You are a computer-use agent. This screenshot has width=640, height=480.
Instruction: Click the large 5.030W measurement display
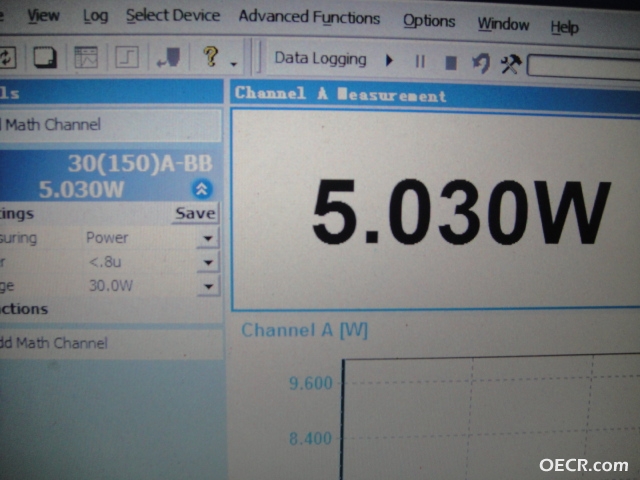461,211
